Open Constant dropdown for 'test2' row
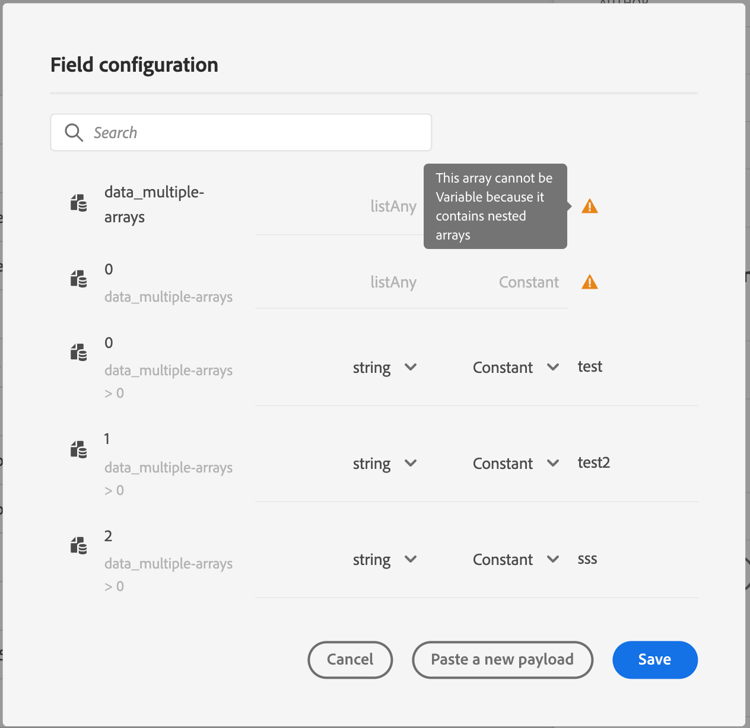 click(x=515, y=463)
